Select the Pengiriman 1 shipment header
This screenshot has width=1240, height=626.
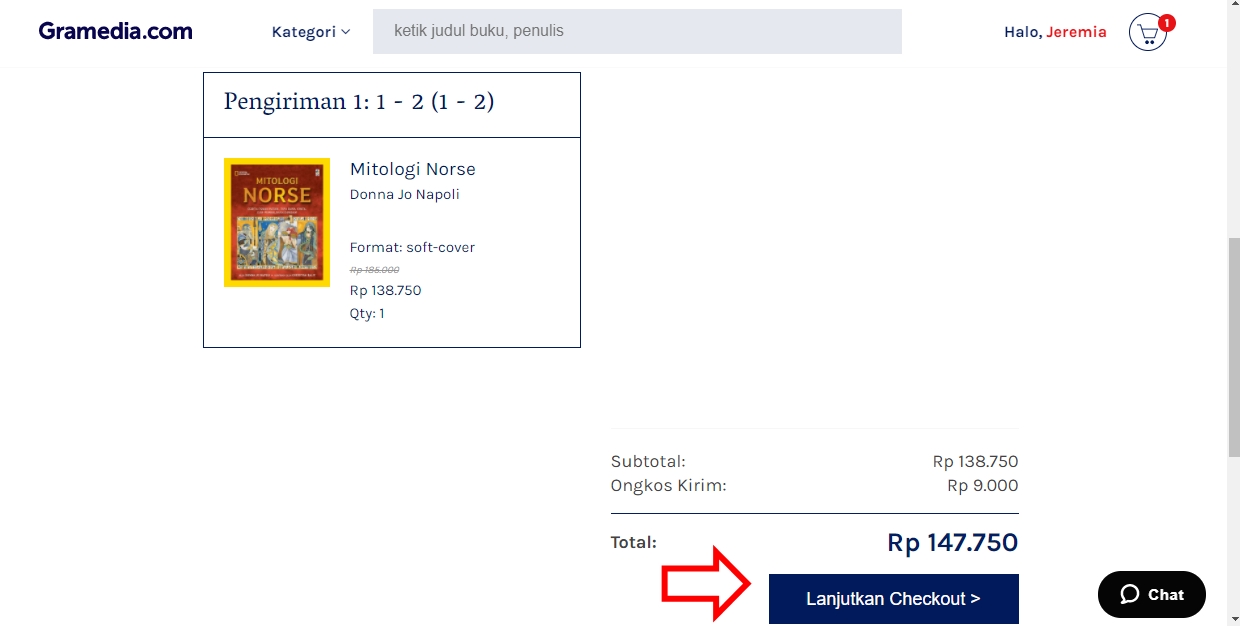pos(392,105)
